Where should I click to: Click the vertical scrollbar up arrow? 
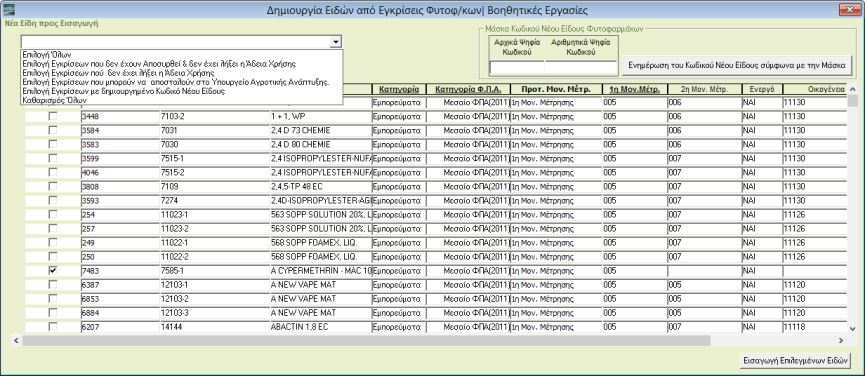[853, 89]
